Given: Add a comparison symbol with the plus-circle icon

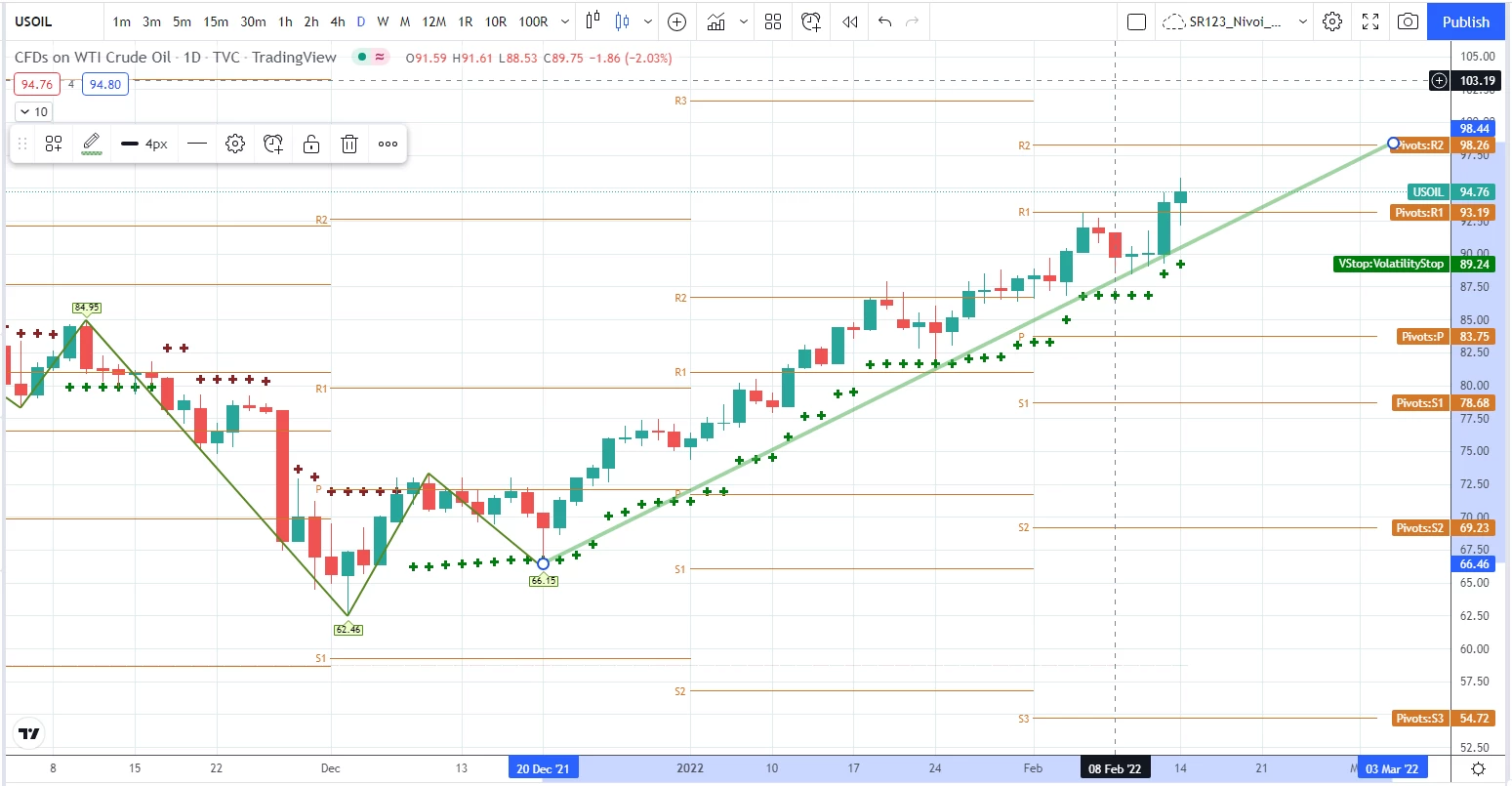Looking at the screenshot, I should click(676, 21).
